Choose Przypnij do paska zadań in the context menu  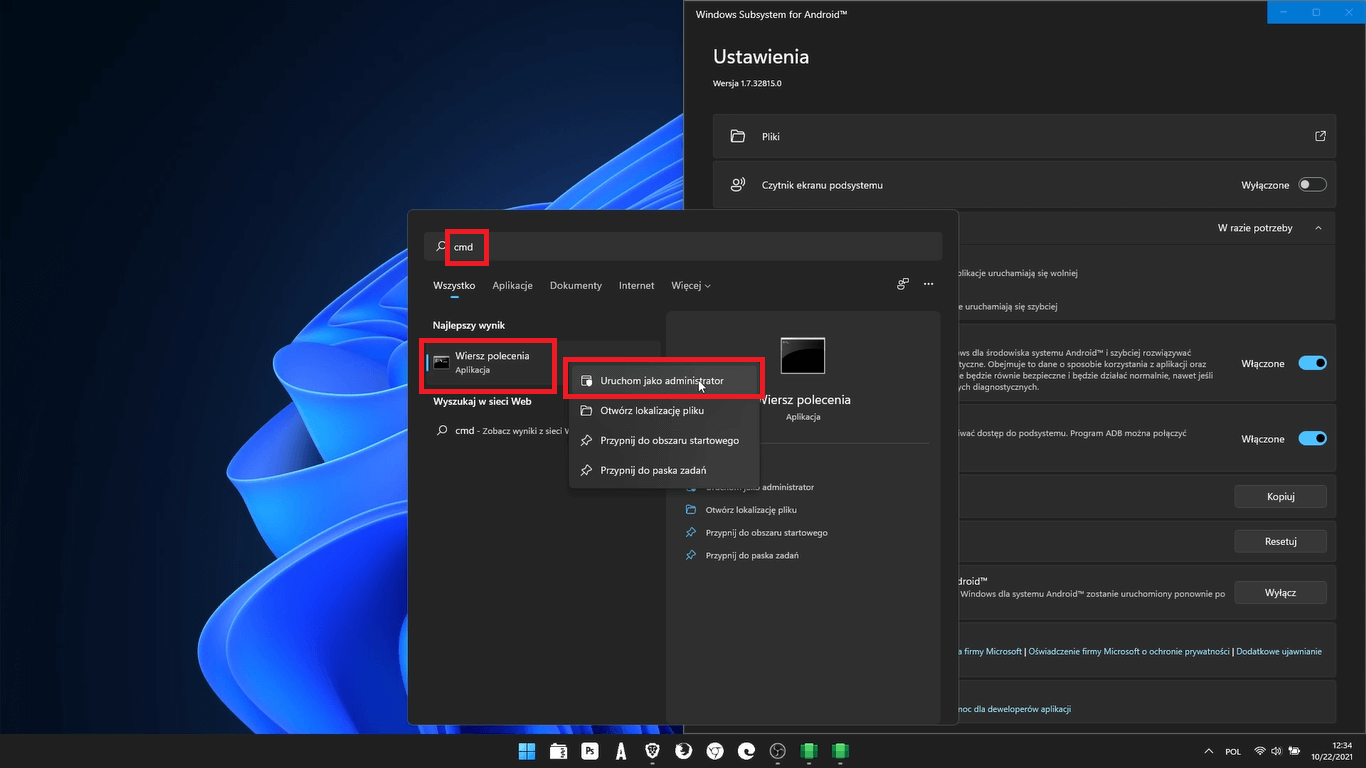(x=664, y=470)
